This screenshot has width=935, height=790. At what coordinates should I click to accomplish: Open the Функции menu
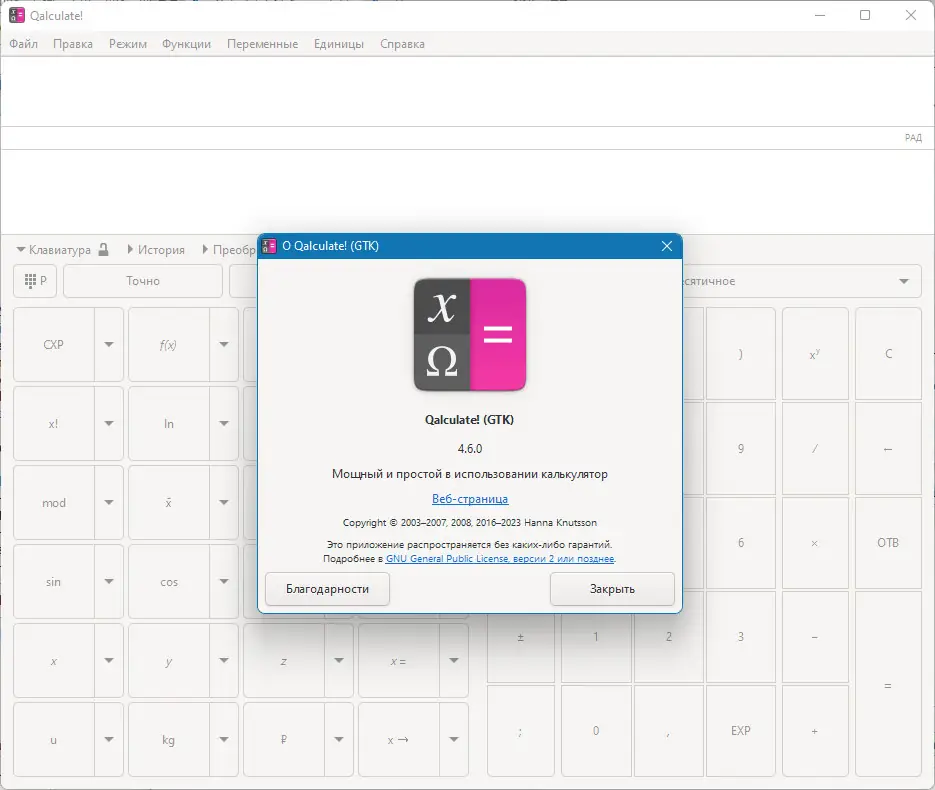(x=187, y=44)
